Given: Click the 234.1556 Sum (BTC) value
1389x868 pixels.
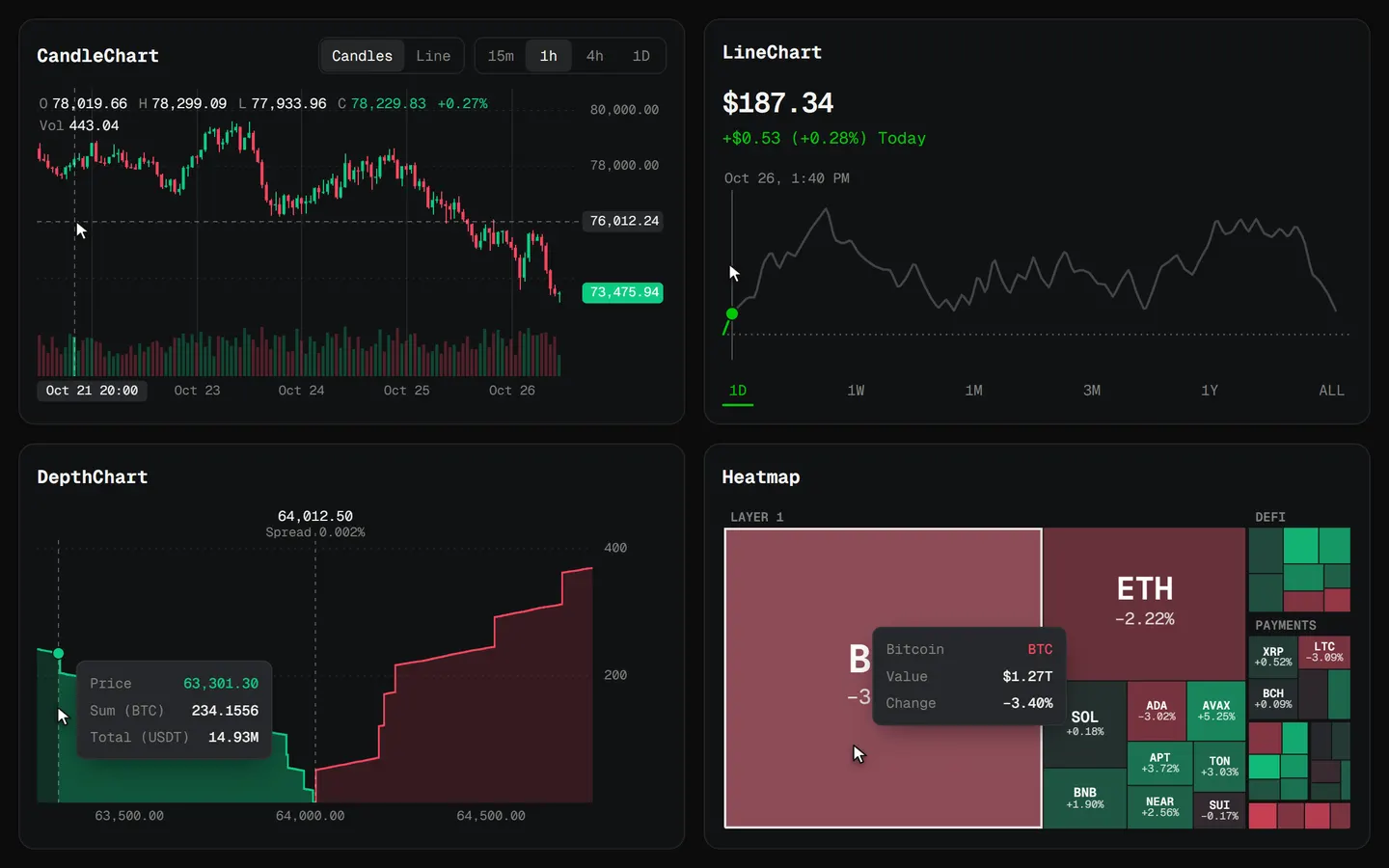Looking at the screenshot, I should click(x=225, y=711).
